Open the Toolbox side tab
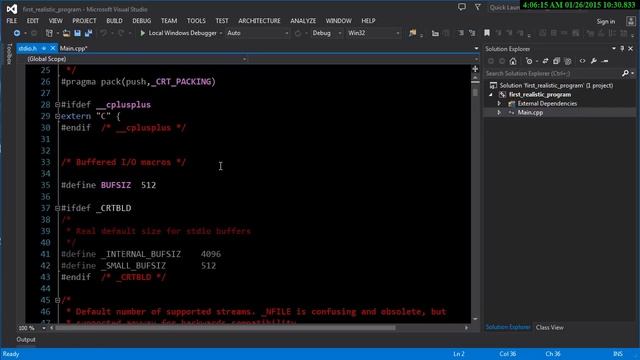Screen dimensions: 640x360 pyautogui.click(x=9, y=54)
